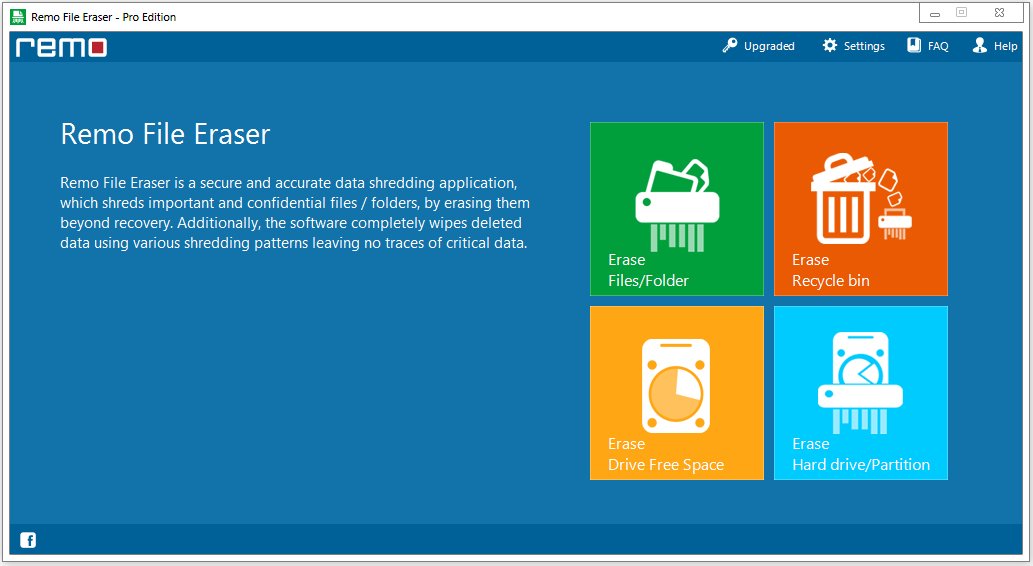Click the Hard drive/Partition label text
Image resolution: width=1033 pixels, height=566 pixels.
(x=861, y=465)
